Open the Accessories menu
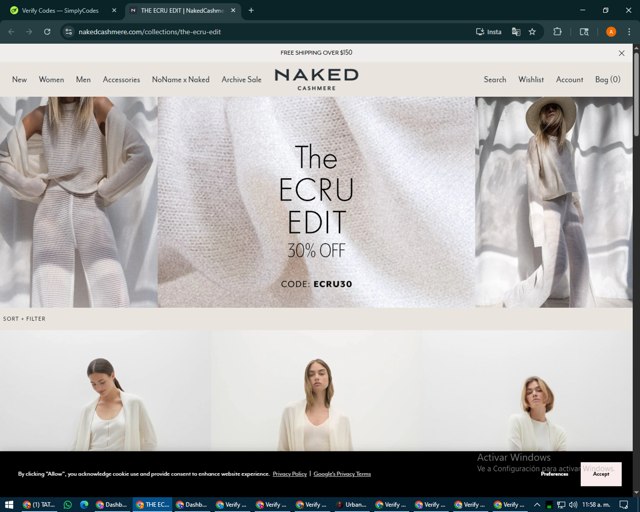The height and width of the screenshot is (512, 640). click(x=121, y=80)
